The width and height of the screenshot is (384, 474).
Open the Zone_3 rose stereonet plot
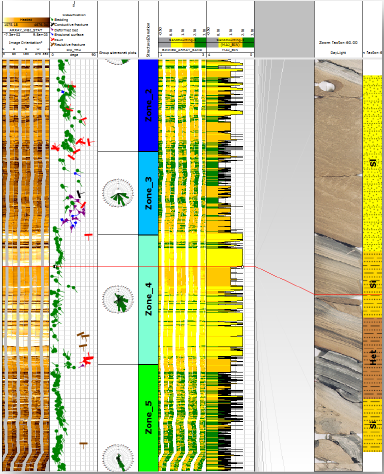click(118, 193)
